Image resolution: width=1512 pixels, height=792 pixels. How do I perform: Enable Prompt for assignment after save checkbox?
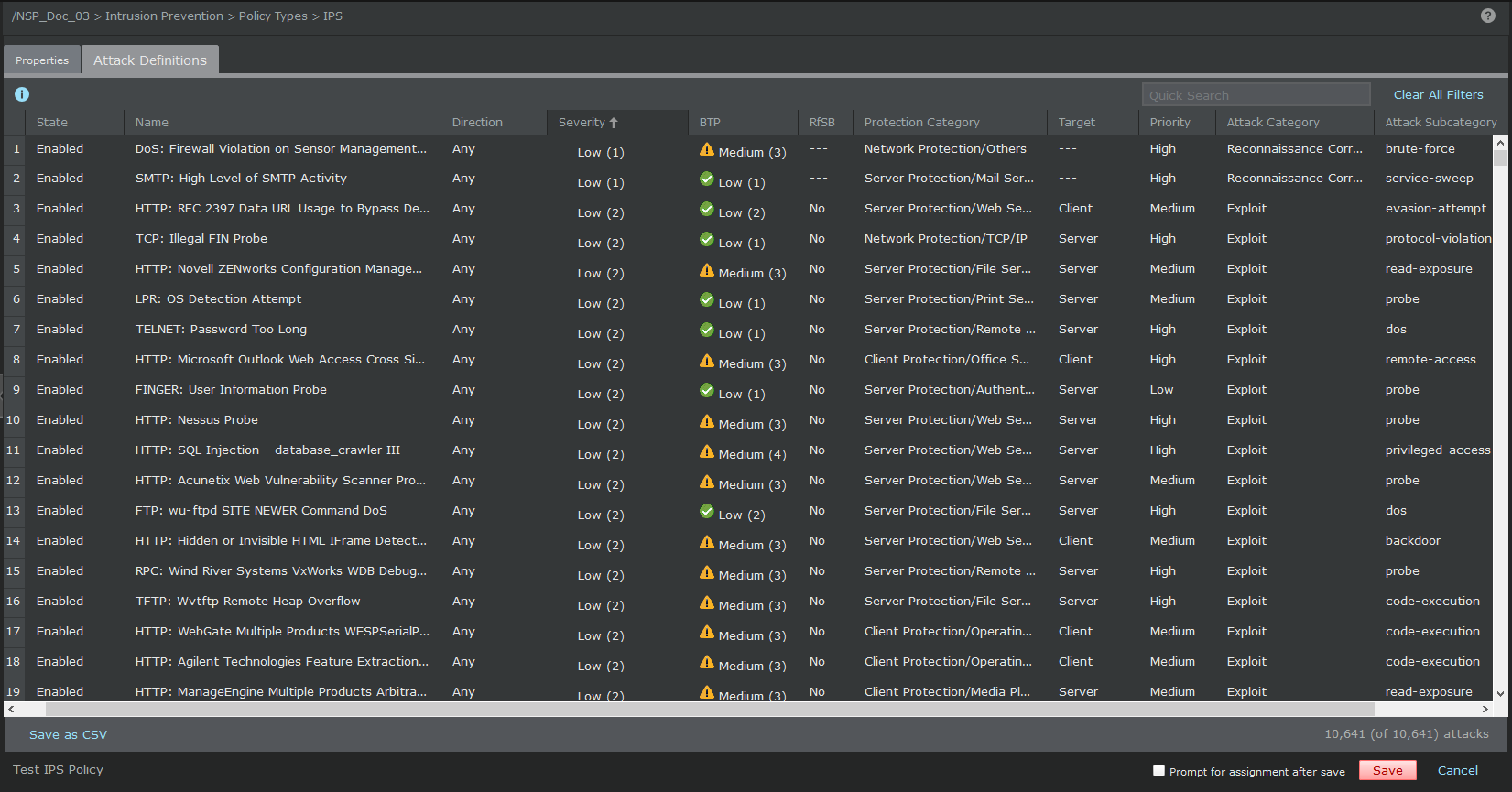[1158, 771]
